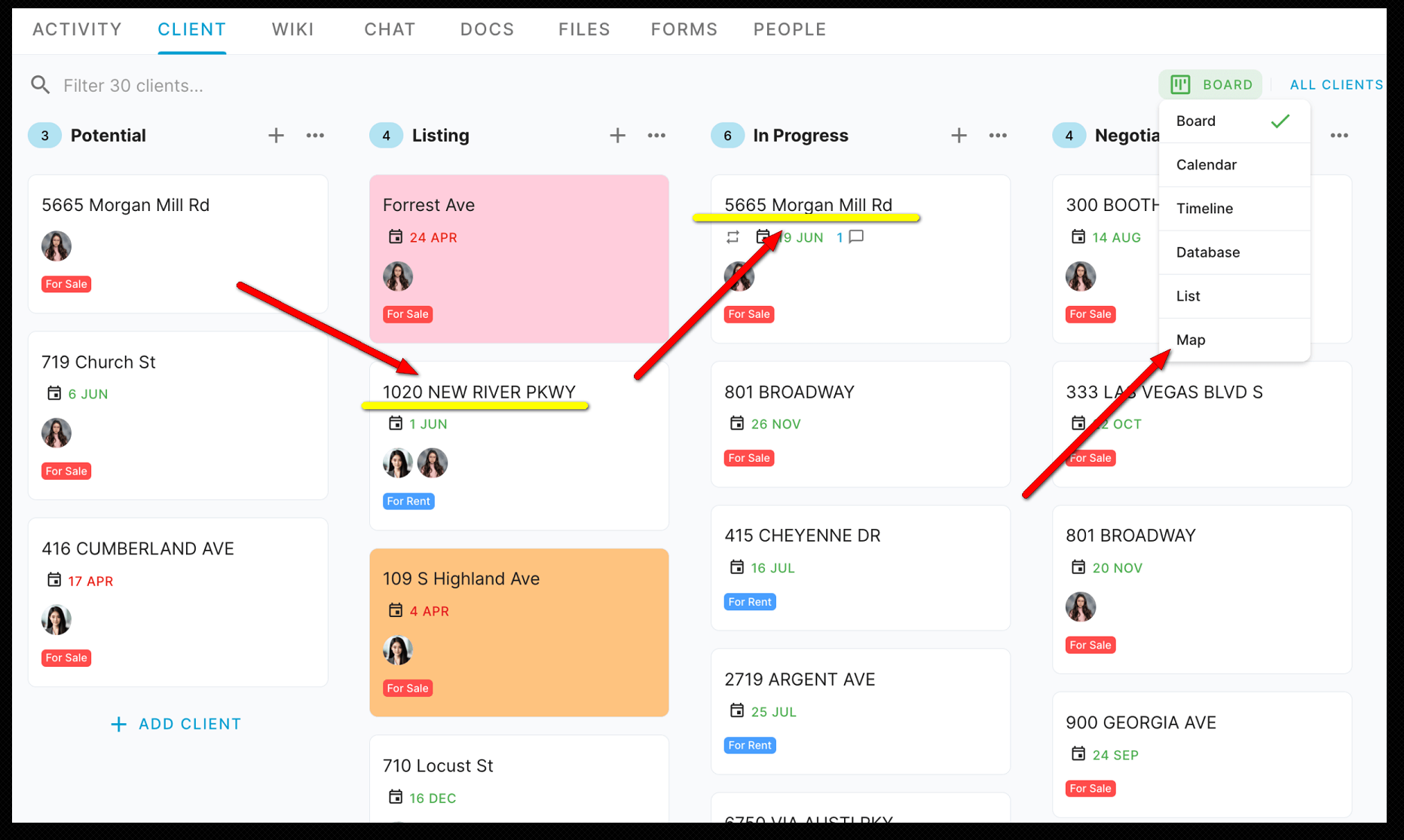Click calendar icon on Forrest Ave card
The height and width of the screenshot is (840, 1404).
coord(395,237)
